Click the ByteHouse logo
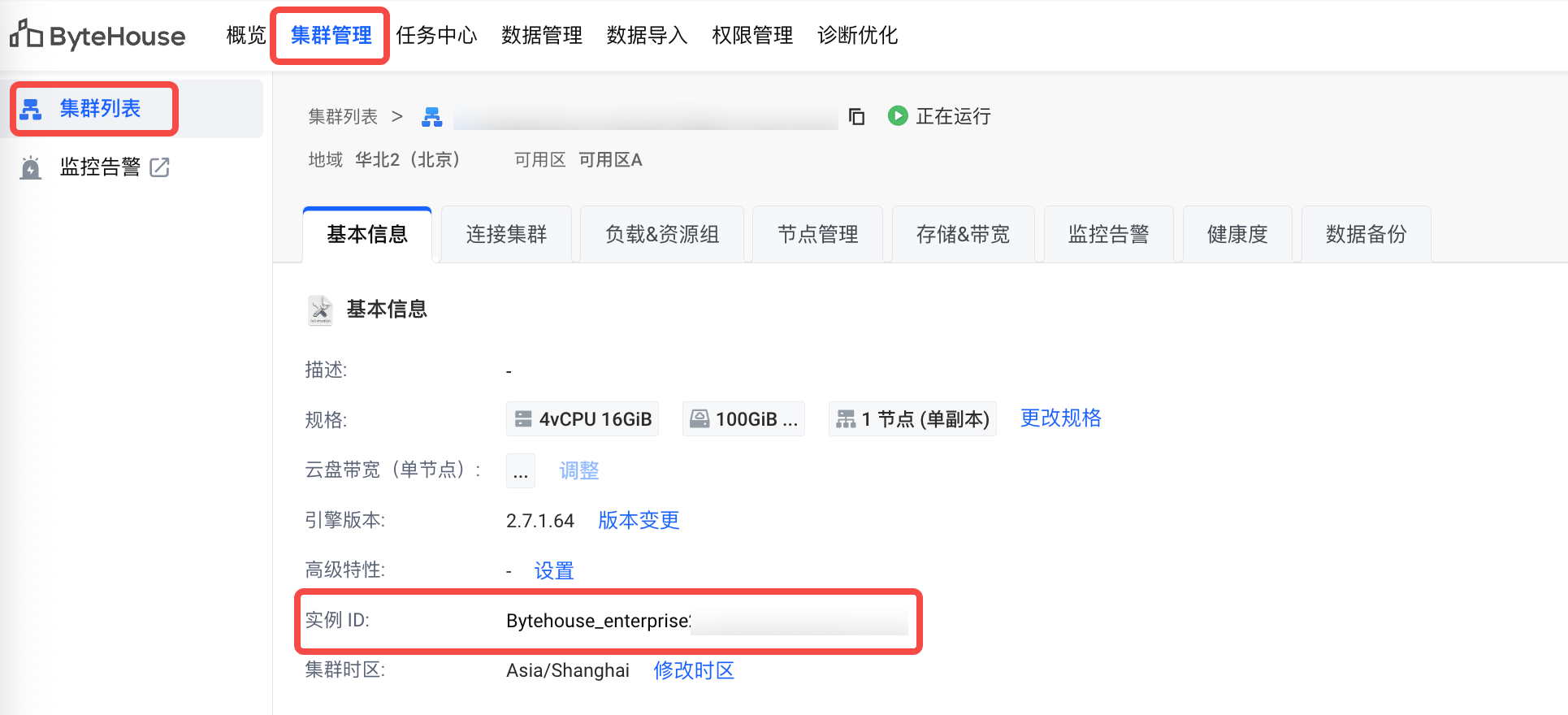 [x=97, y=35]
